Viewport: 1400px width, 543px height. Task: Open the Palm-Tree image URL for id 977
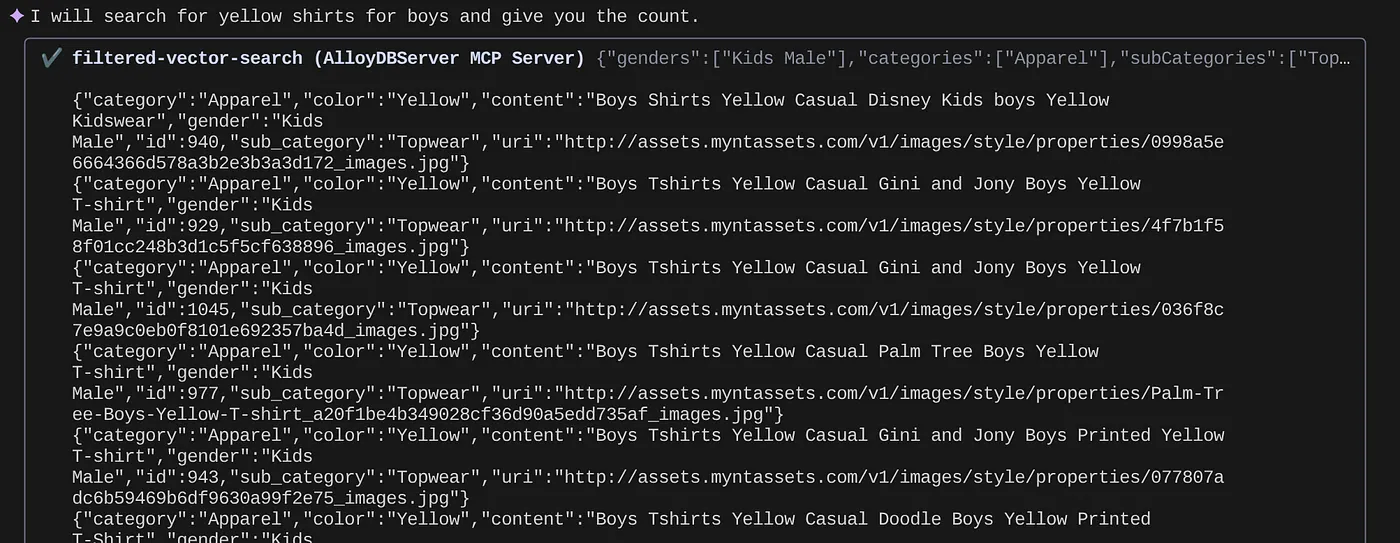(x=889, y=394)
